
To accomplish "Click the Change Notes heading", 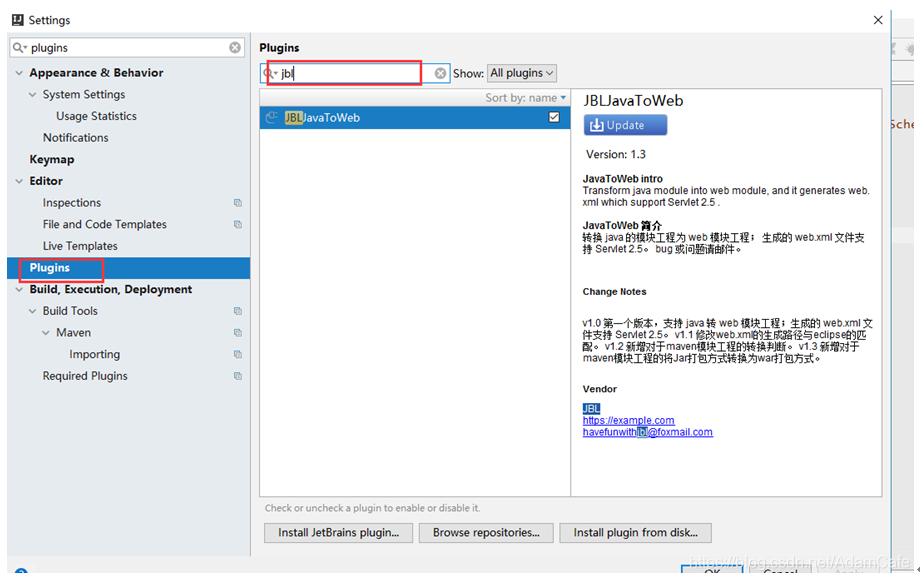I will (614, 292).
